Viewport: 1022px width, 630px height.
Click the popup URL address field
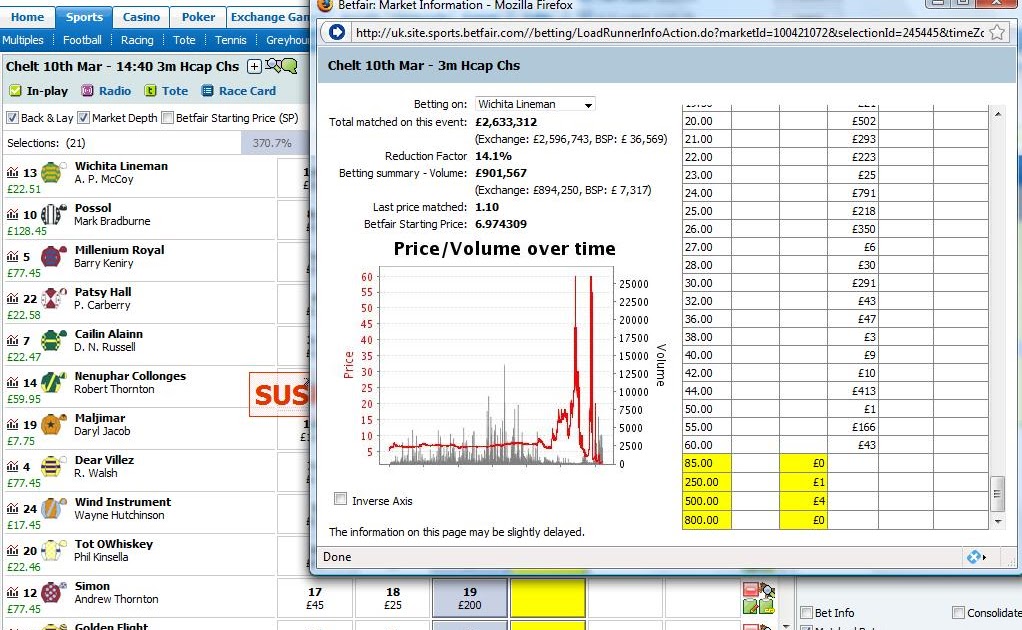tap(668, 32)
